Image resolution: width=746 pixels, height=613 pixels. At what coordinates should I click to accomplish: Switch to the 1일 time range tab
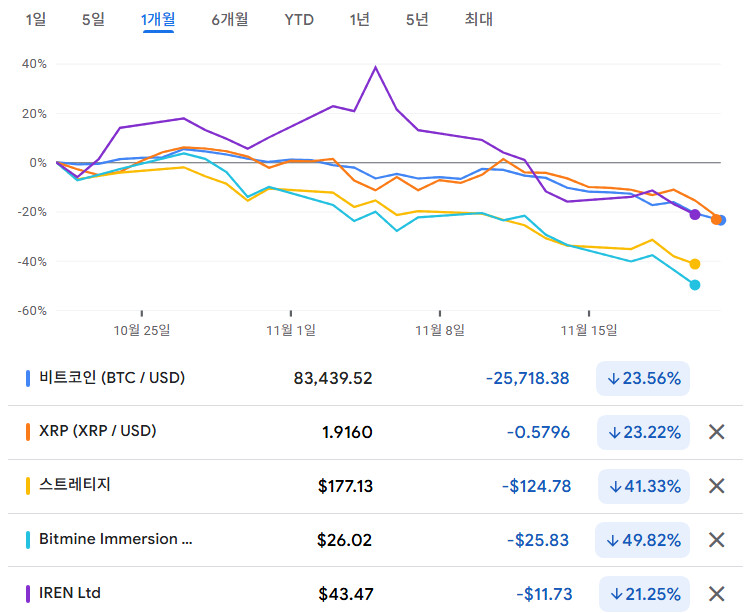pyautogui.click(x=35, y=19)
